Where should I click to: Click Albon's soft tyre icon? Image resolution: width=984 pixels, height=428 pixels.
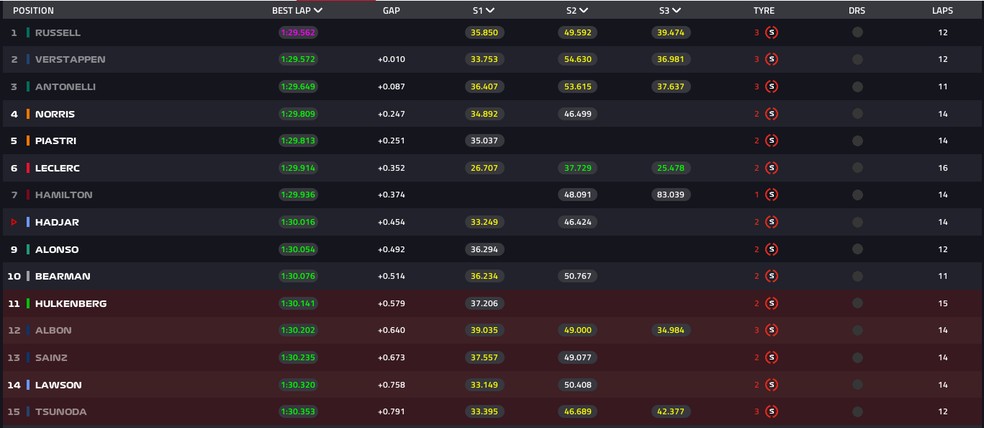tap(772, 330)
